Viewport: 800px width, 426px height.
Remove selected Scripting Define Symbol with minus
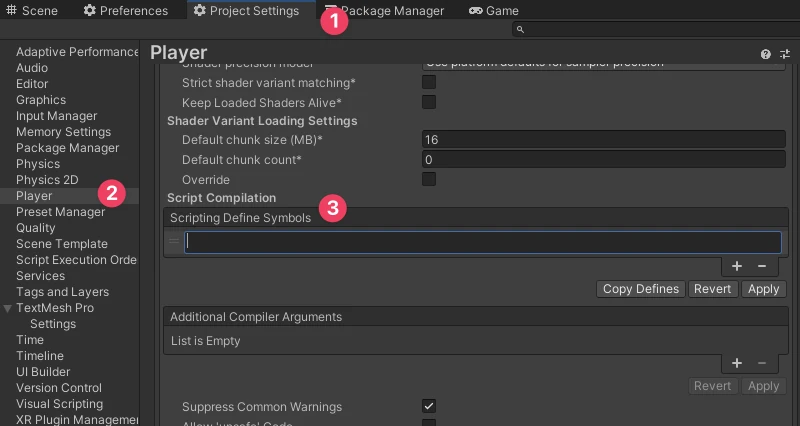[762, 266]
